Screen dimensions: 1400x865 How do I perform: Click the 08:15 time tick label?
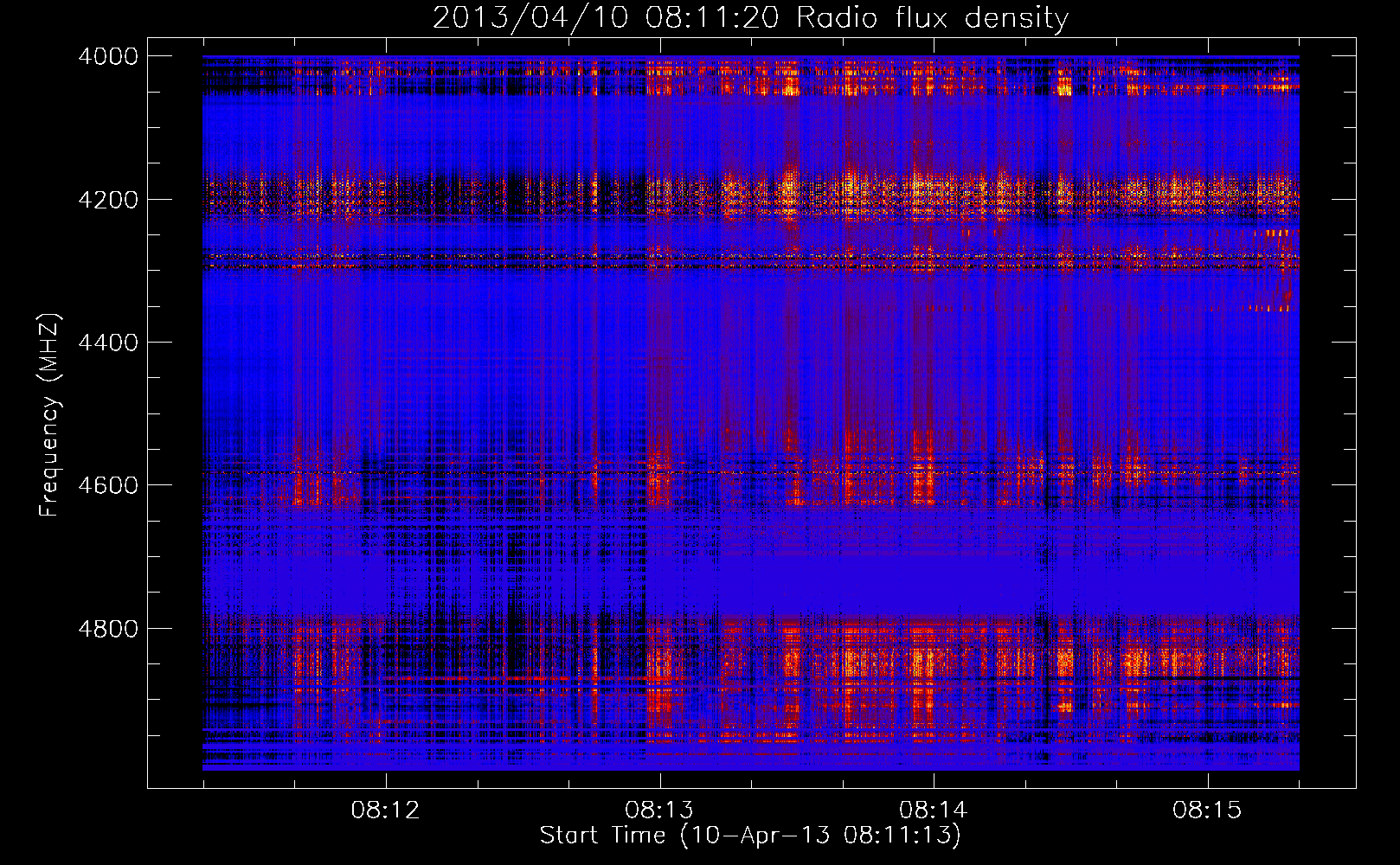pos(1207,811)
